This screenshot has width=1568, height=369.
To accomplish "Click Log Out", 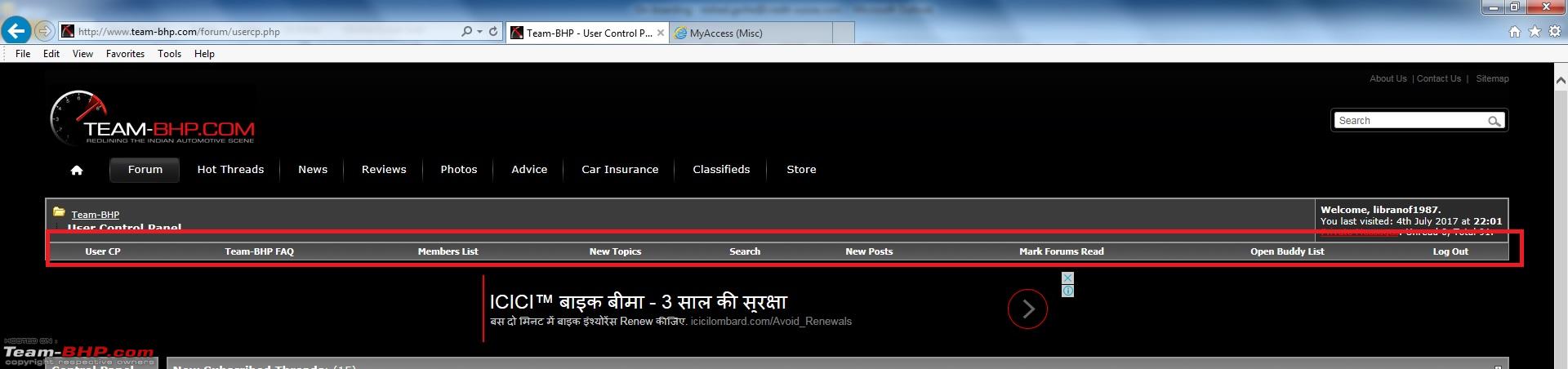I will coord(1450,251).
